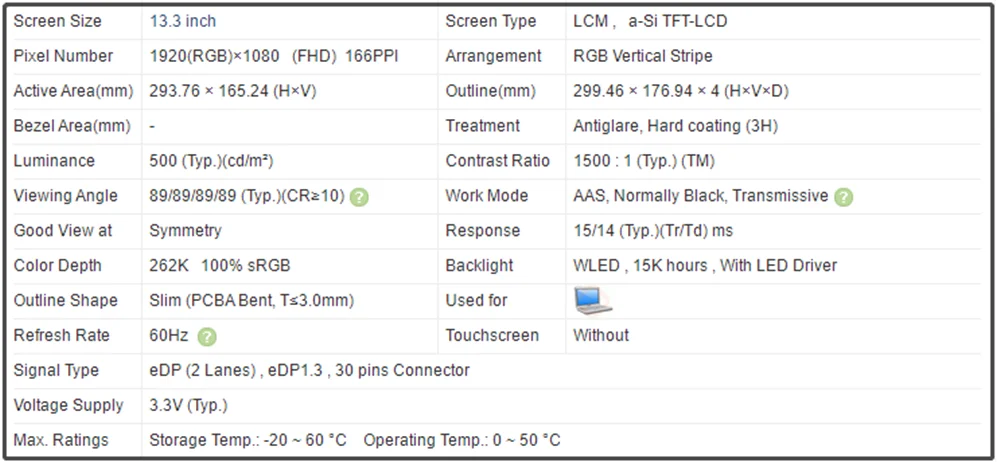Click the Active Area 293.76 × 165.24 value

click(x=233, y=91)
